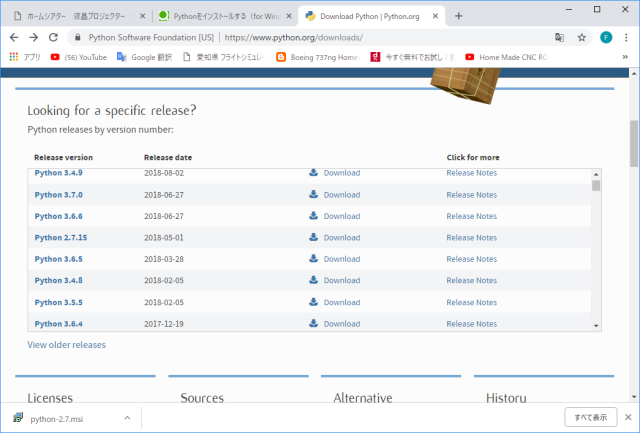Open the Google Translate icon in address bar
The height and width of the screenshot is (433, 640).
(x=559, y=38)
